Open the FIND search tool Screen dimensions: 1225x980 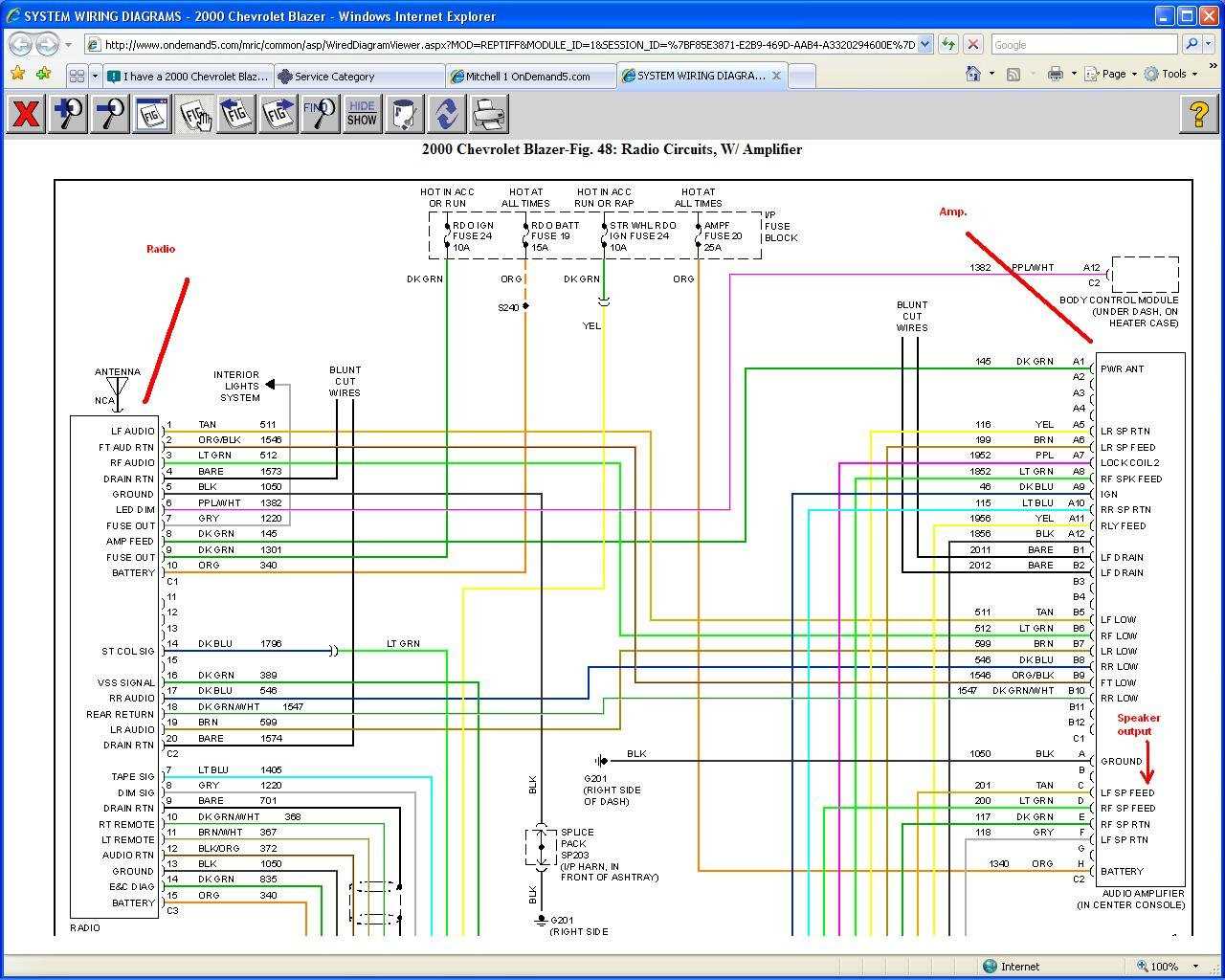[320, 114]
